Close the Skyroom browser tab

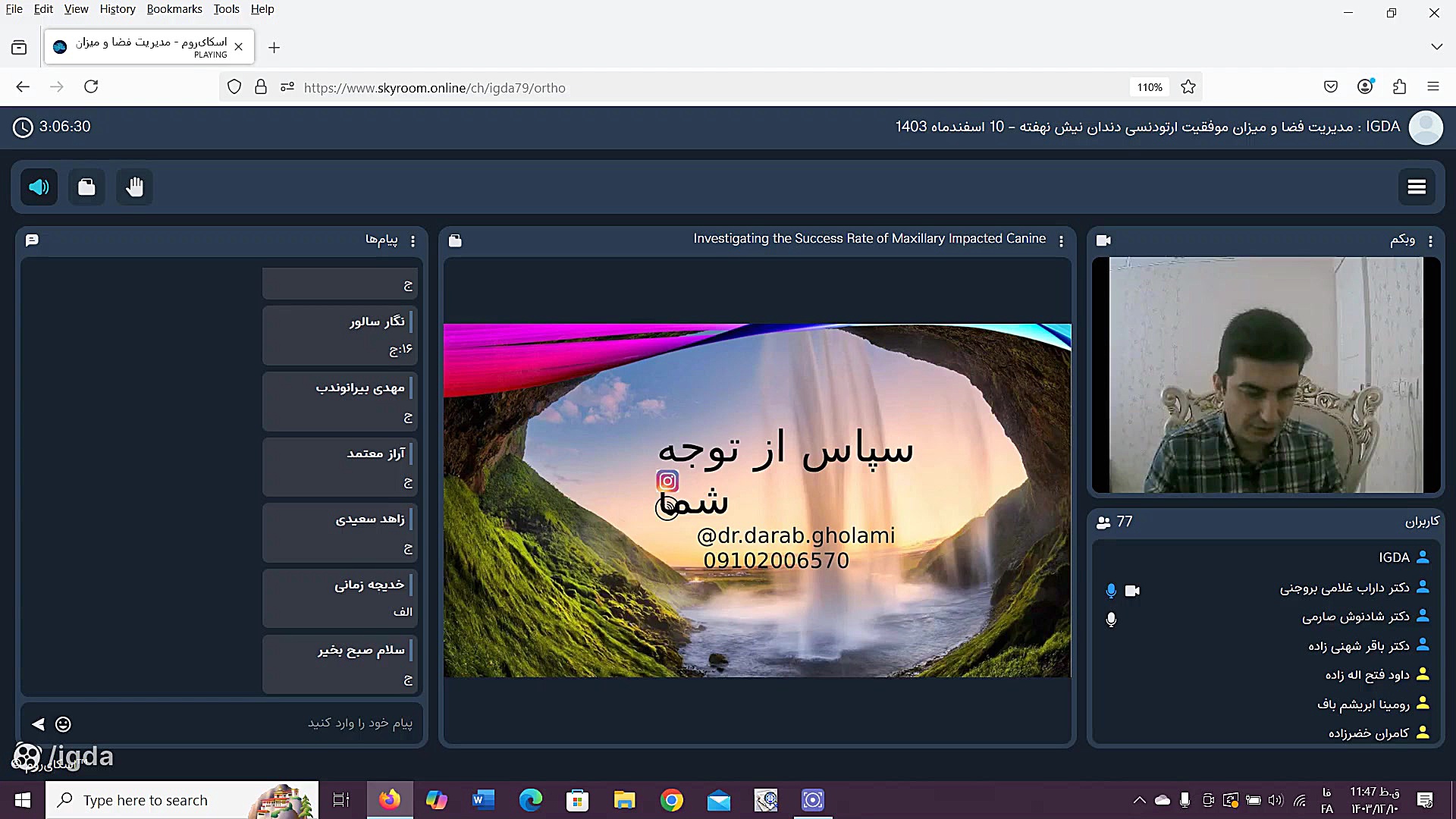pos(239,47)
